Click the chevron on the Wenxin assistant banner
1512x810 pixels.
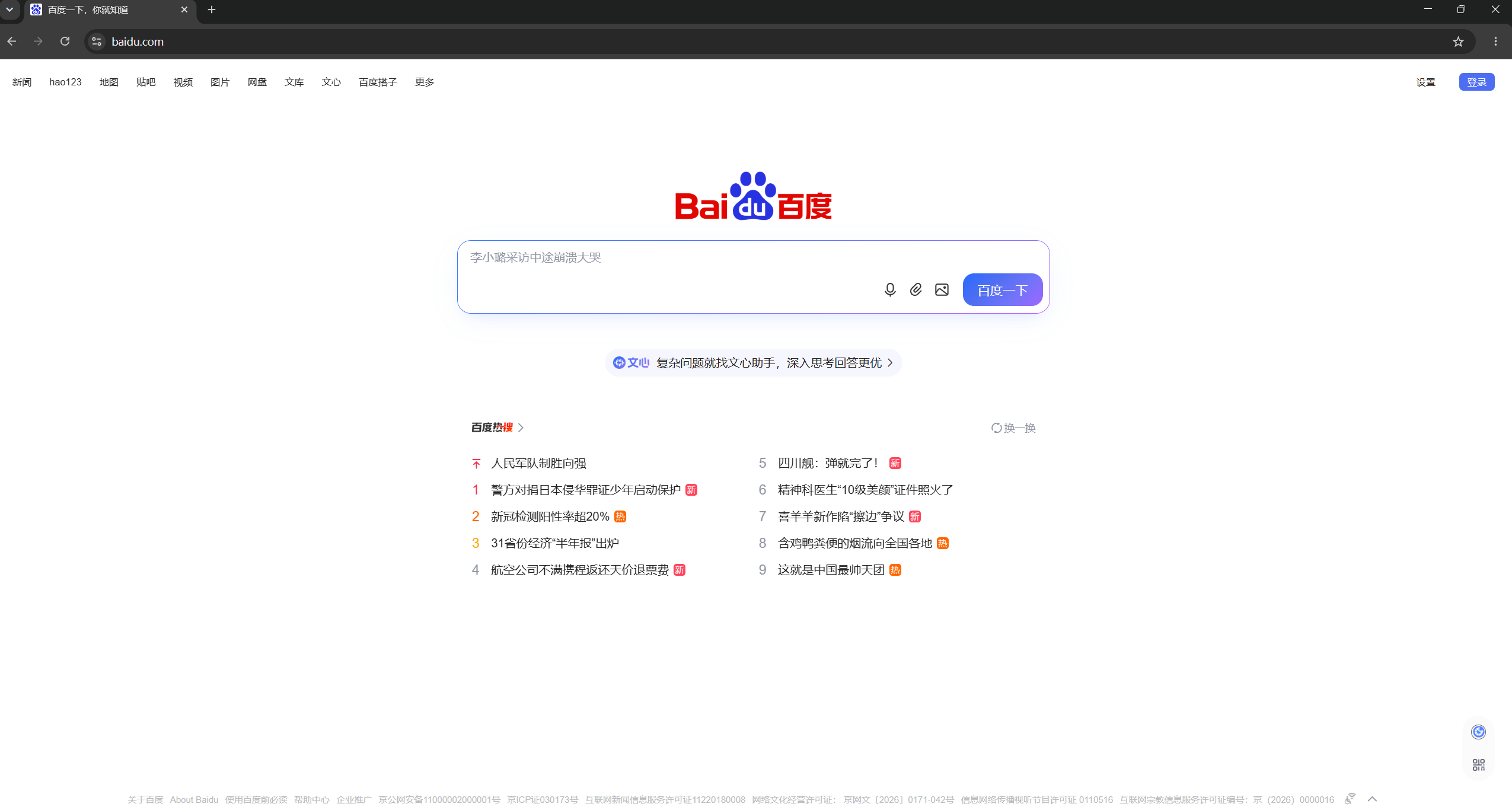890,362
